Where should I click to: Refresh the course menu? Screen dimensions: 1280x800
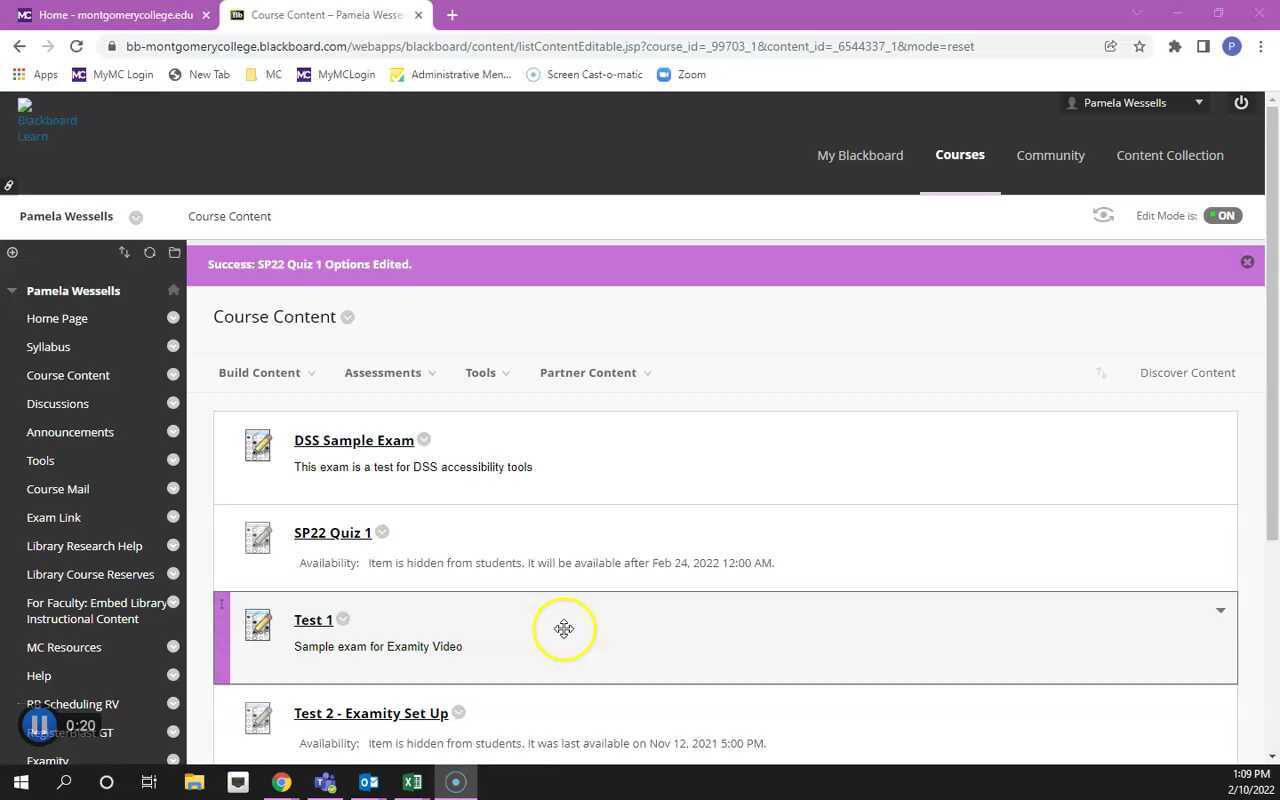coord(150,252)
